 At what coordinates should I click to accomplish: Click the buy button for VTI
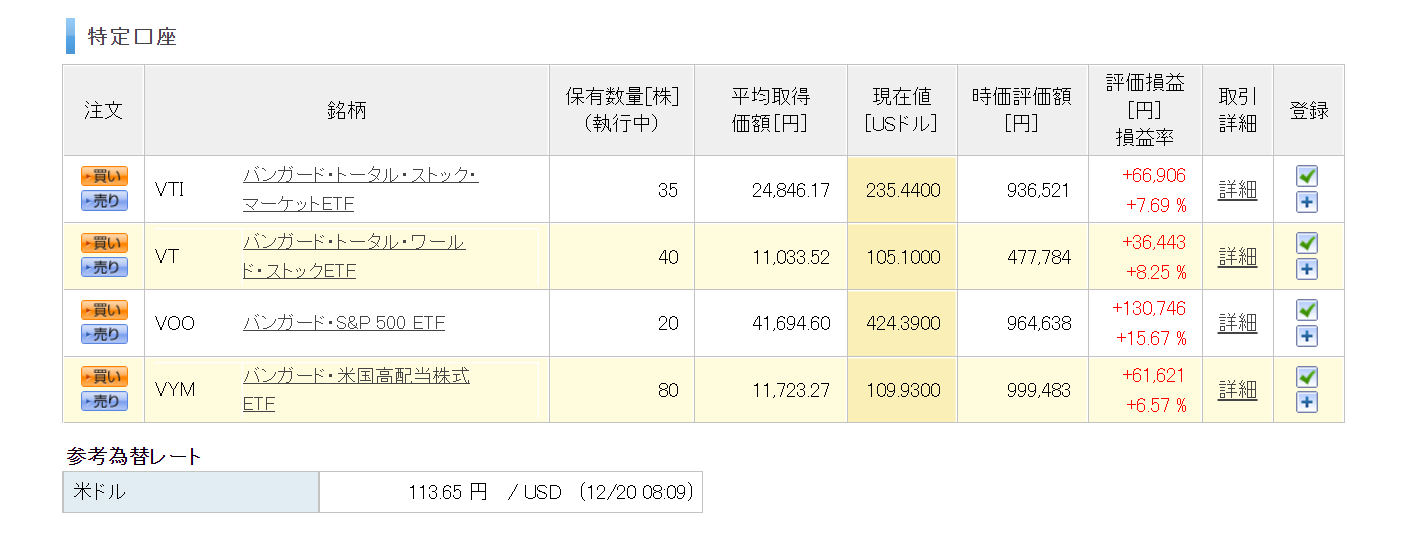[104, 176]
